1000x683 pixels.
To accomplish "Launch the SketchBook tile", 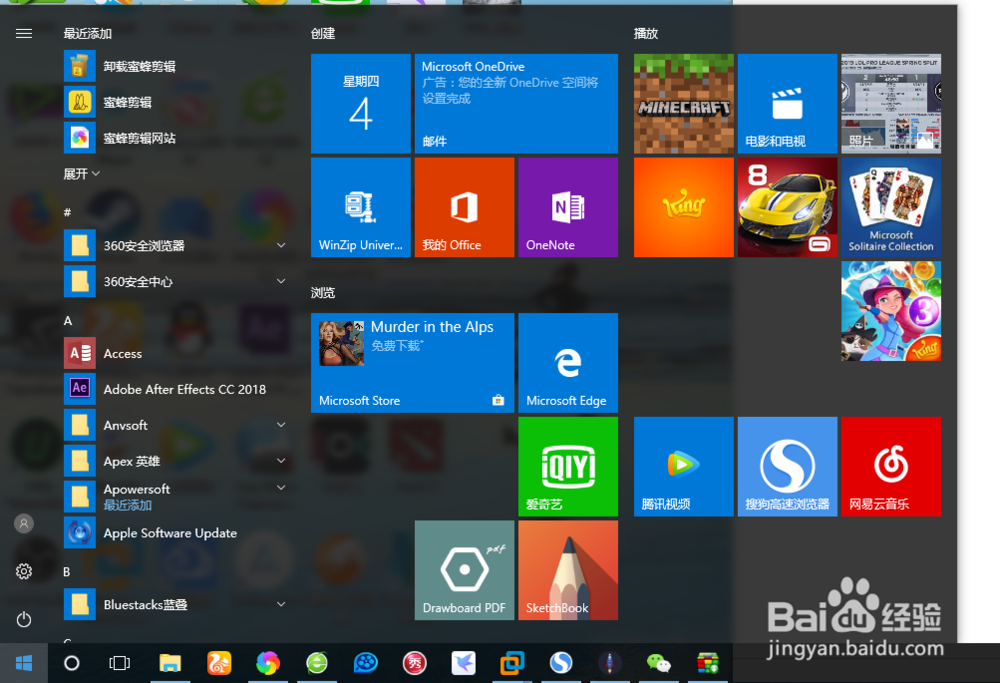I will (x=568, y=570).
